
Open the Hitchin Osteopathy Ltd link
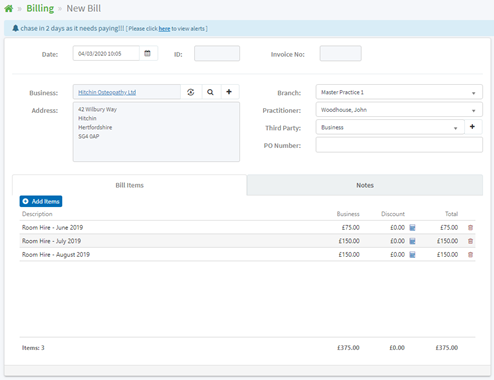point(107,92)
